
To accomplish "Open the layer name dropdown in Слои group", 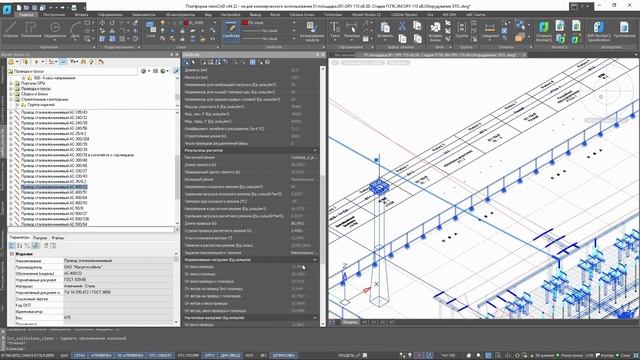I will pyautogui.click(x=215, y=23).
